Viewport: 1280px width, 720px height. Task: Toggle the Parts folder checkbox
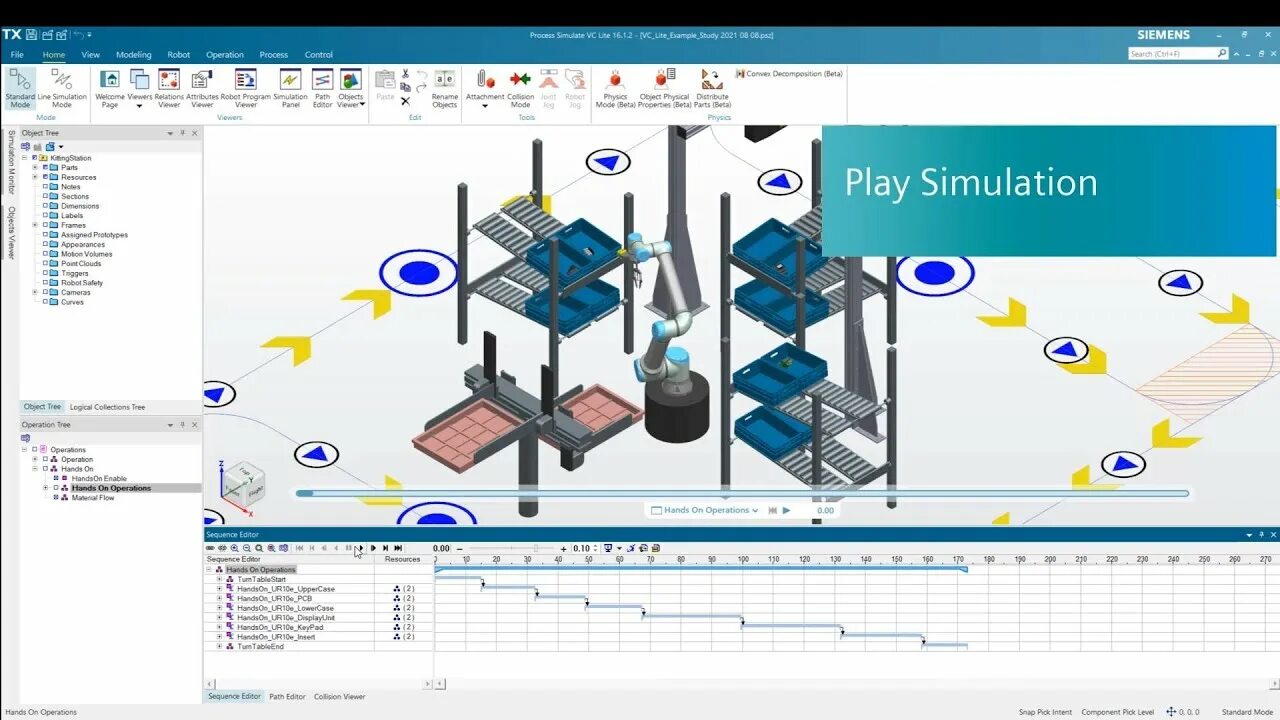pyautogui.click(x=46, y=168)
